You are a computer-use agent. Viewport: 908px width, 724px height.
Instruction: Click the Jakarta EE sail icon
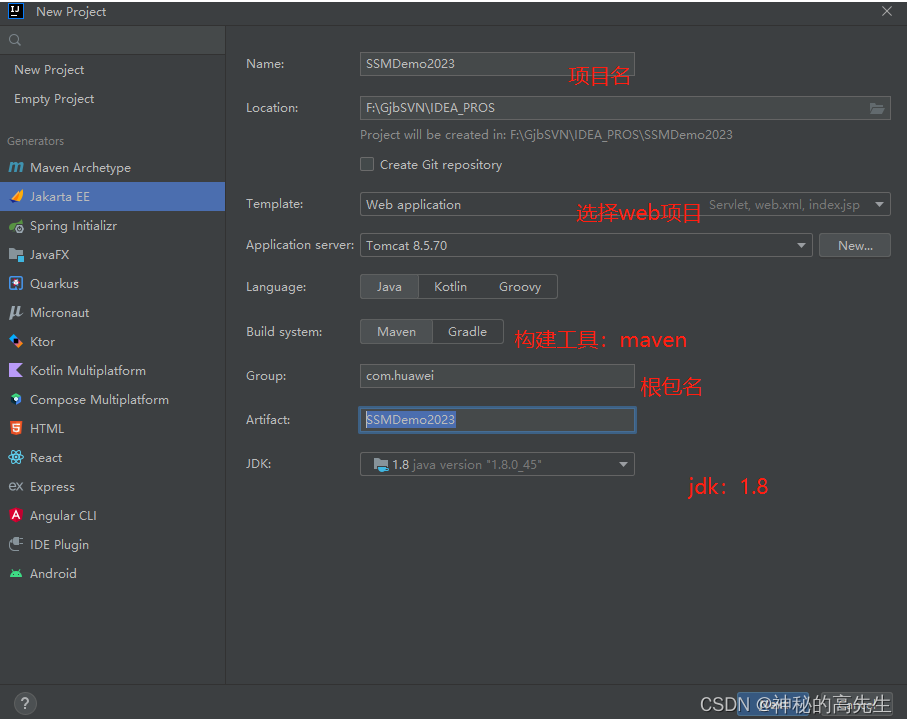click(16, 196)
